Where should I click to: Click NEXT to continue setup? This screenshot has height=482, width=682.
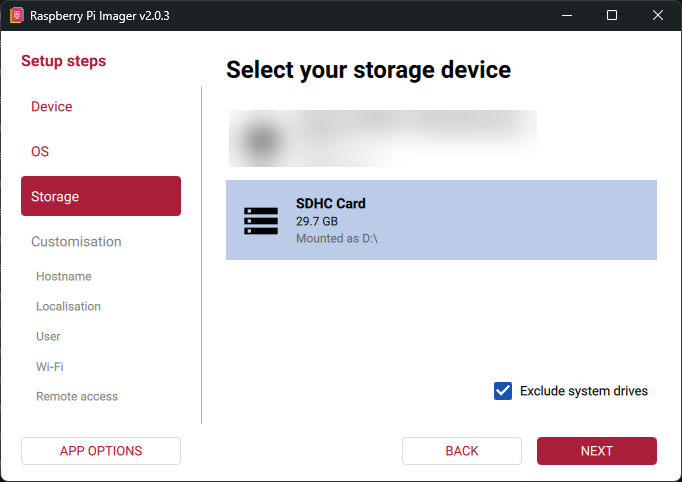(x=596, y=451)
